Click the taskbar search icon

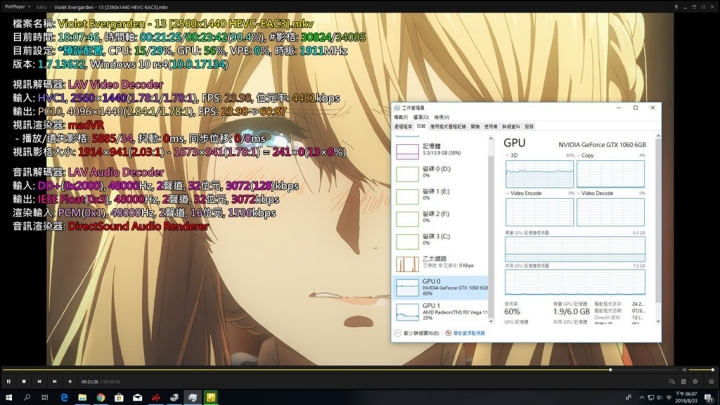tap(27, 397)
